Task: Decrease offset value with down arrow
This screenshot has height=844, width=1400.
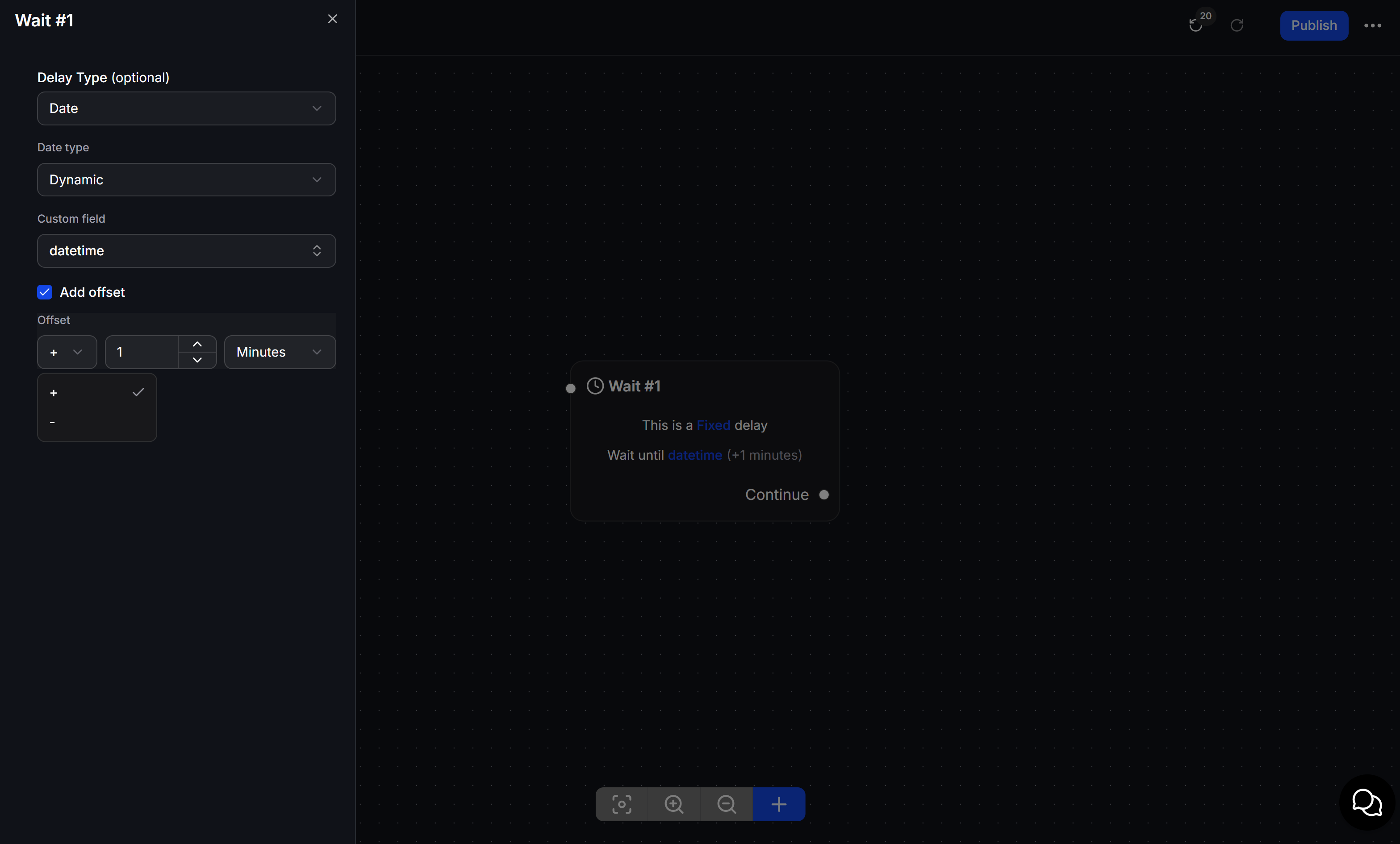Action: click(197, 360)
